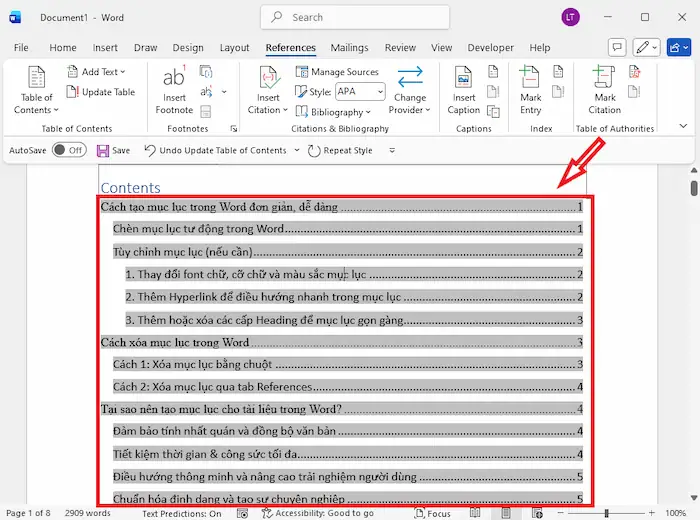
Task: Click the Mark Entry icon
Action: point(530,80)
